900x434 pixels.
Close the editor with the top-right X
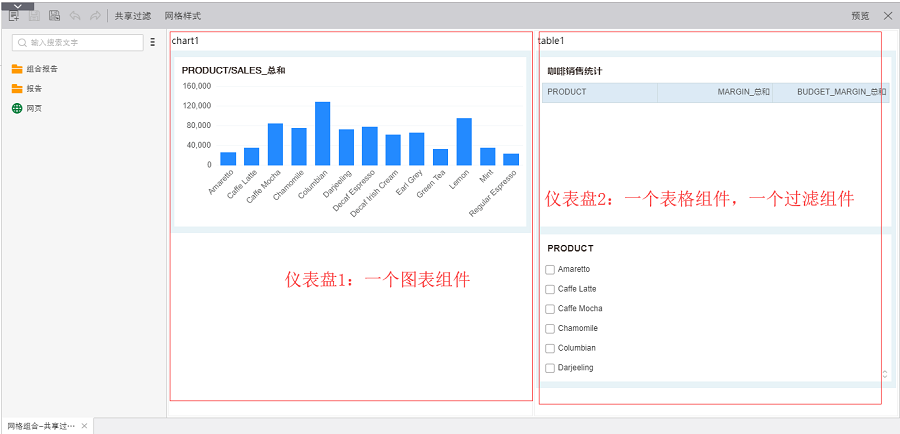point(887,16)
